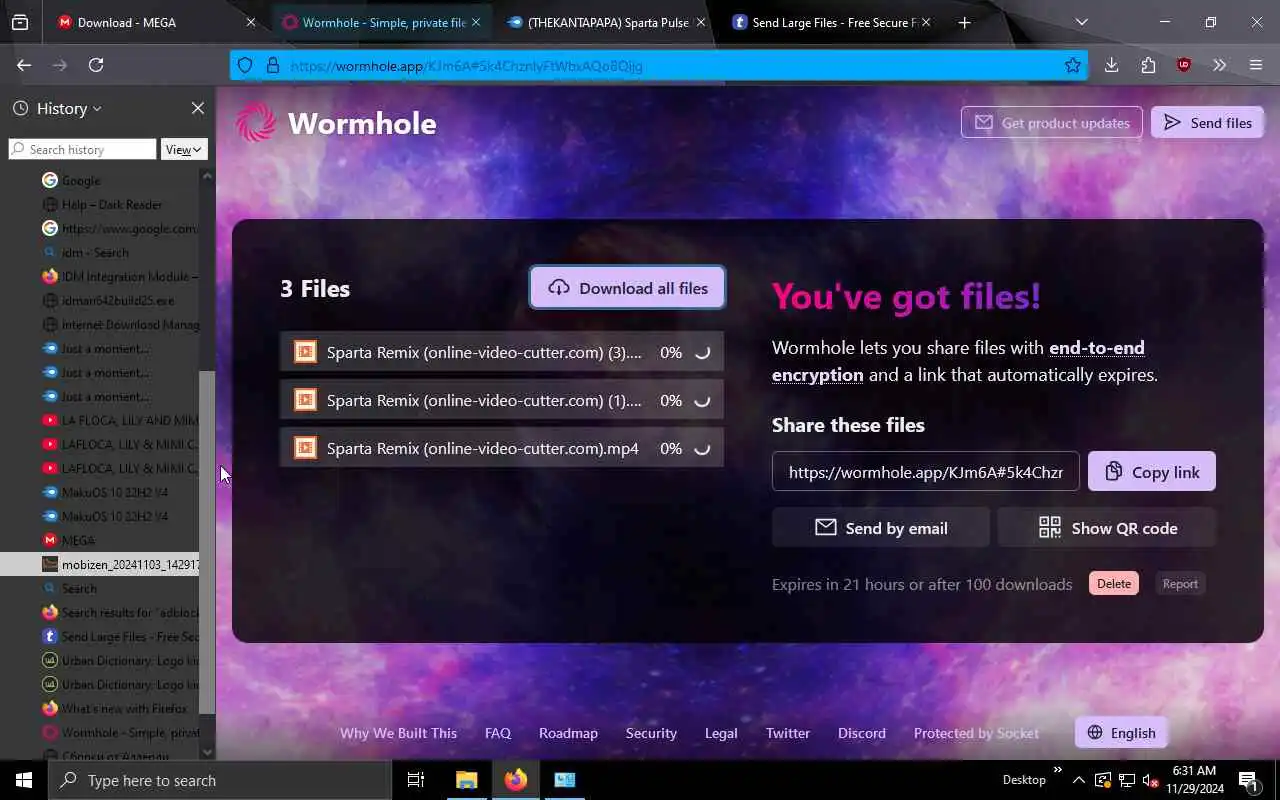Viewport: 1280px width, 800px height.
Task: Open the Firefox hamburger application menu
Action: coord(1256,65)
